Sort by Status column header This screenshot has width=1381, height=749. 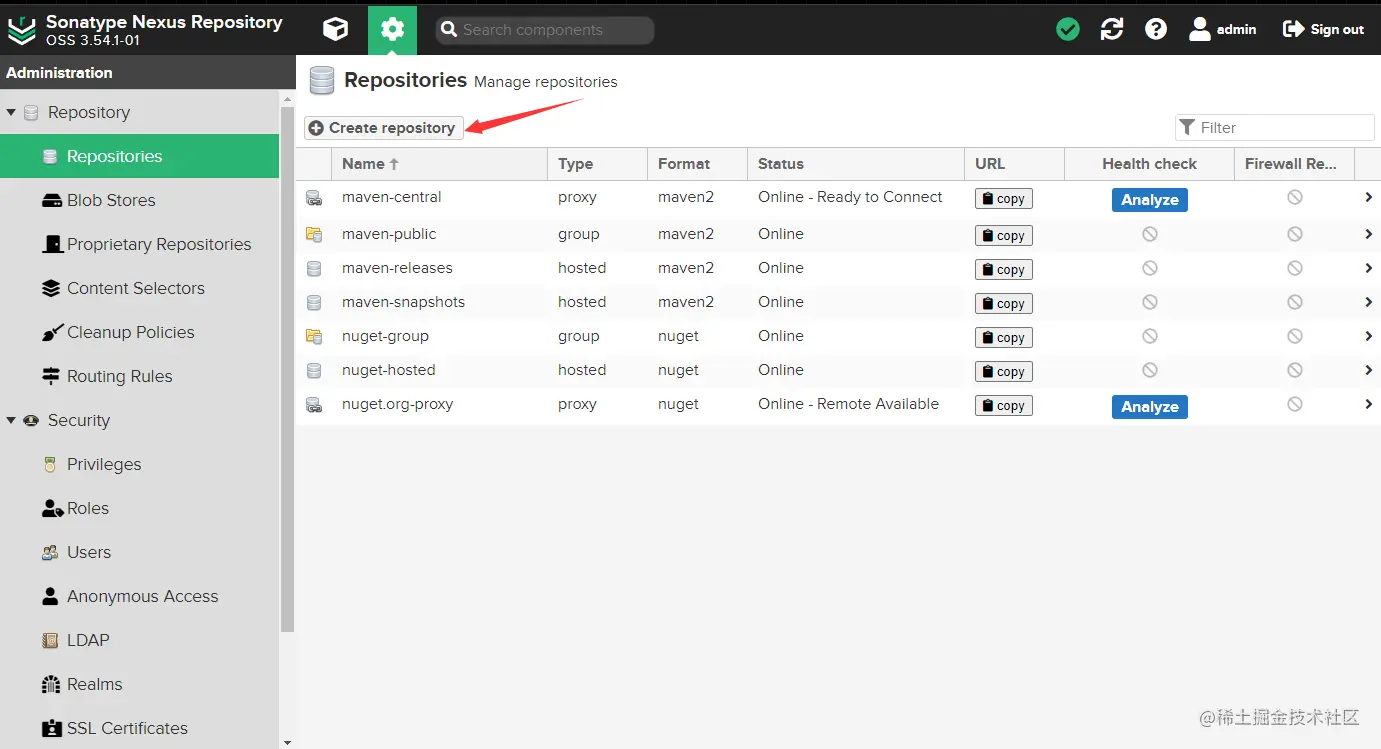tap(855, 164)
